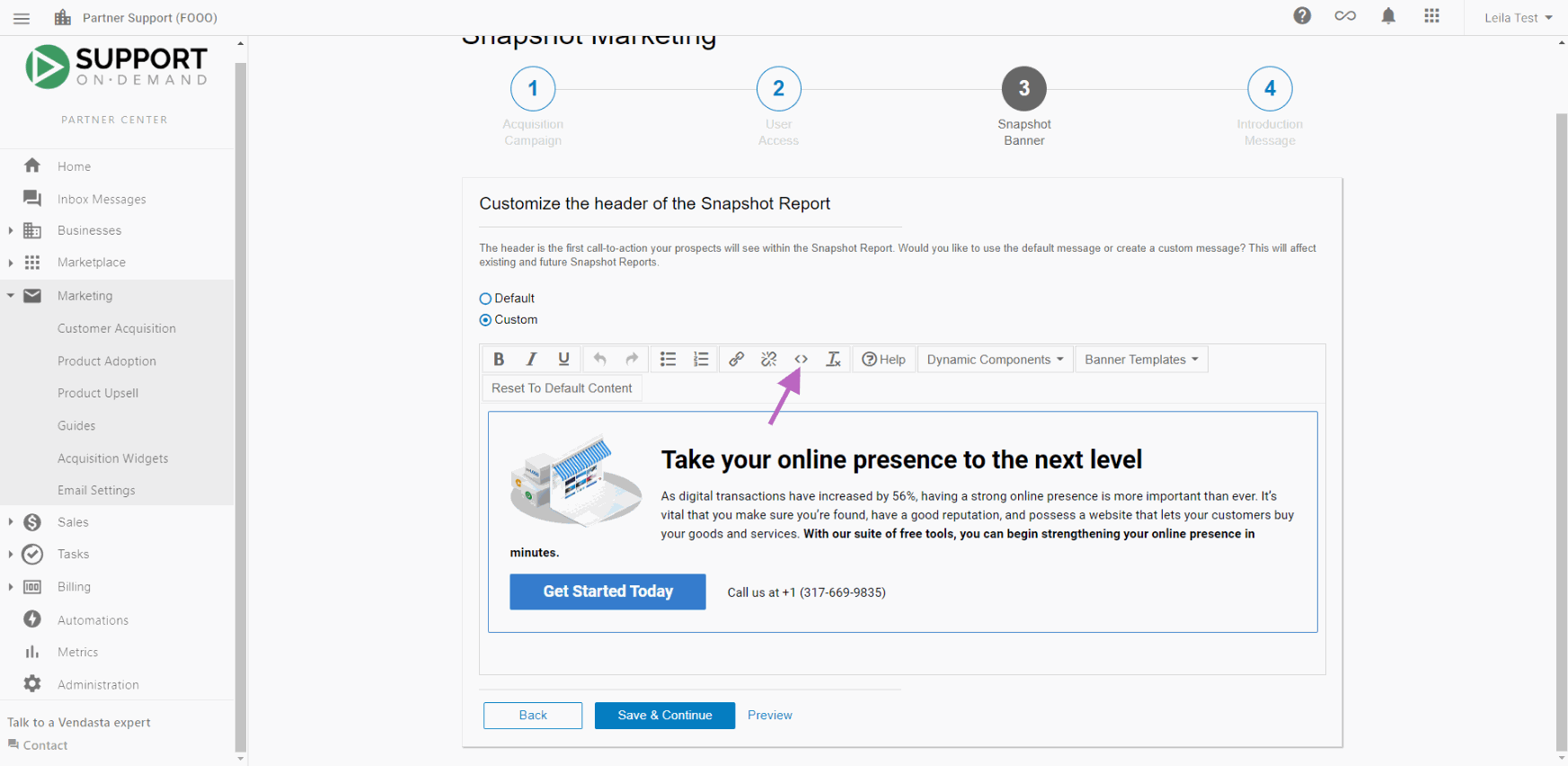Go to step 2 User Access

pos(778,88)
